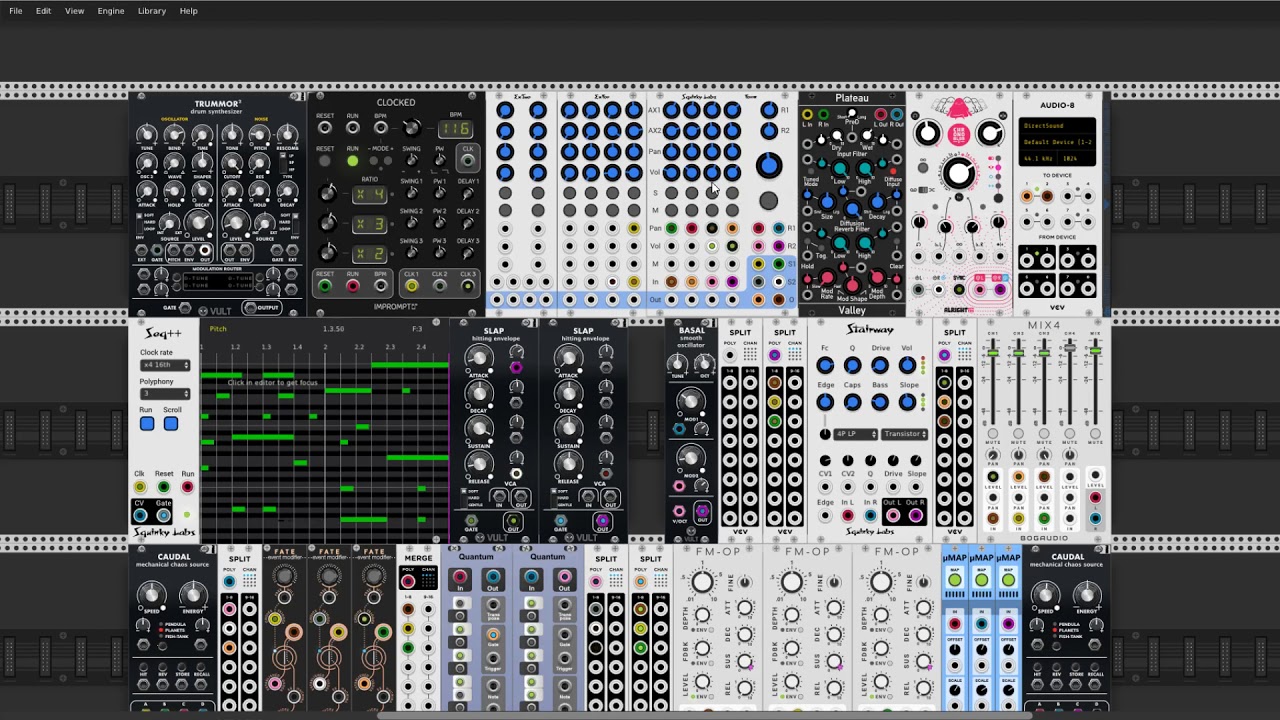
Task: Click the CUTOFF knob on Trummor
Action: [x=232, y=162]
